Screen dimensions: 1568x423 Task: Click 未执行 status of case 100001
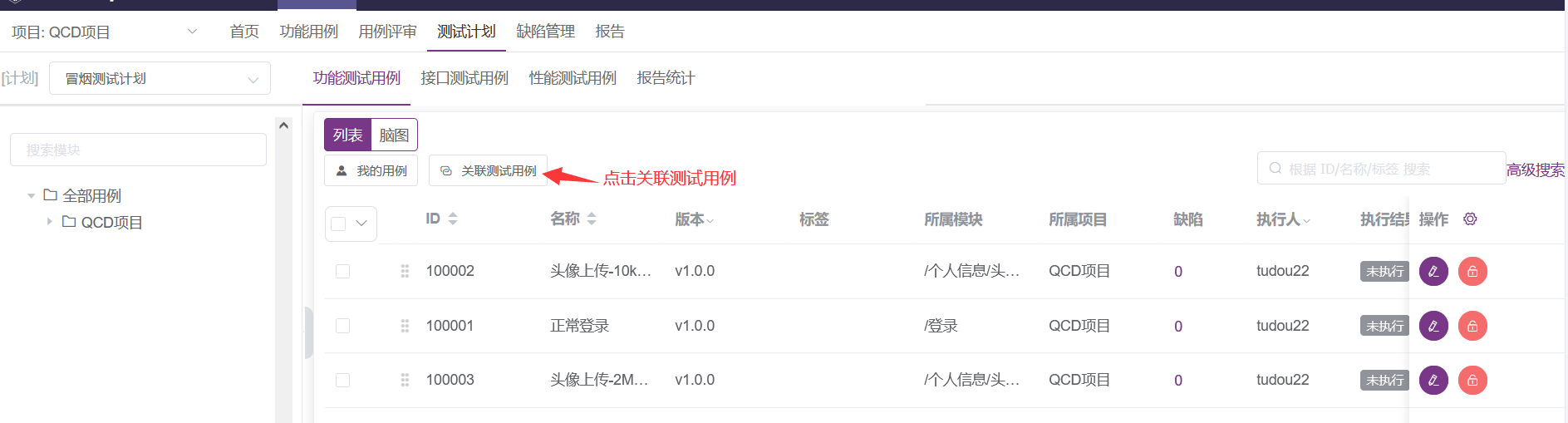tap(1384, 326)
